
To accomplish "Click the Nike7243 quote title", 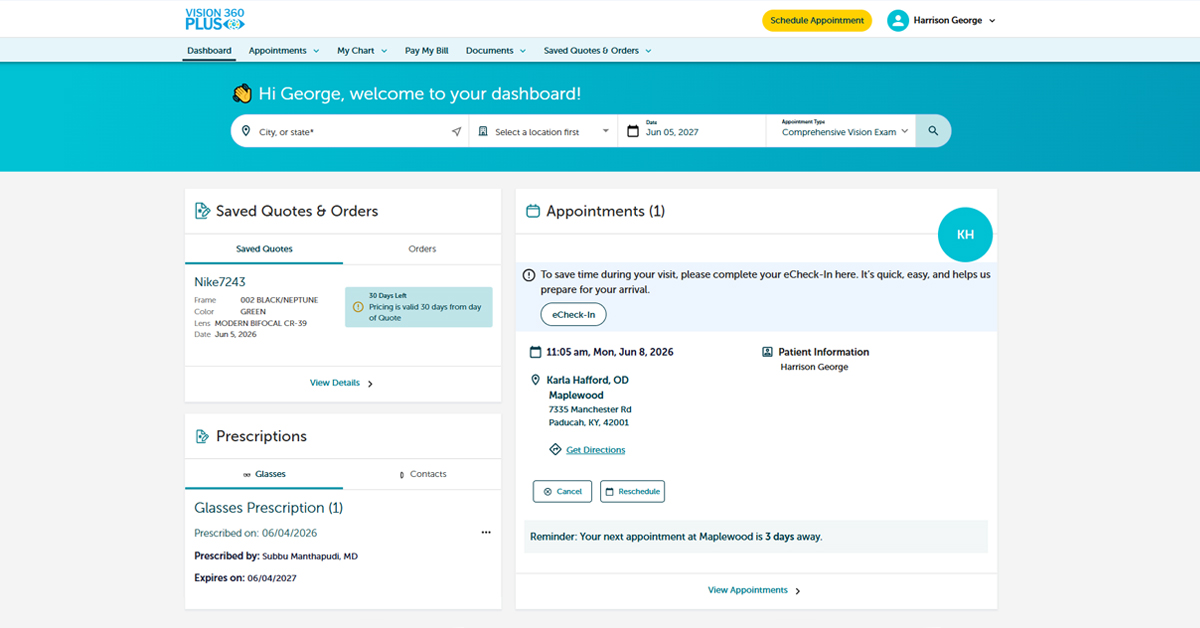I will click(x=220, y=282).
